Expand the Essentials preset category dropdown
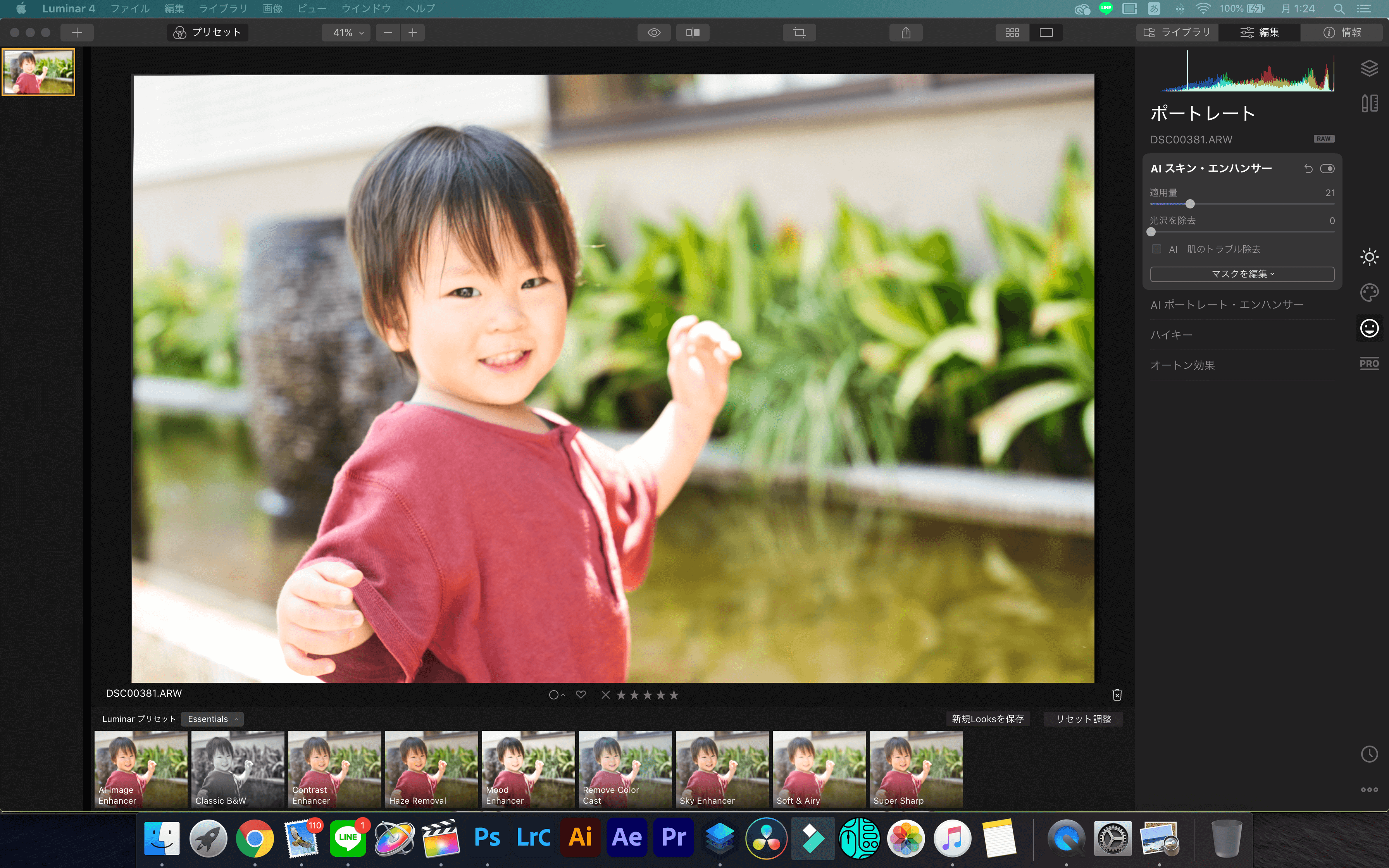 point(212,719)
